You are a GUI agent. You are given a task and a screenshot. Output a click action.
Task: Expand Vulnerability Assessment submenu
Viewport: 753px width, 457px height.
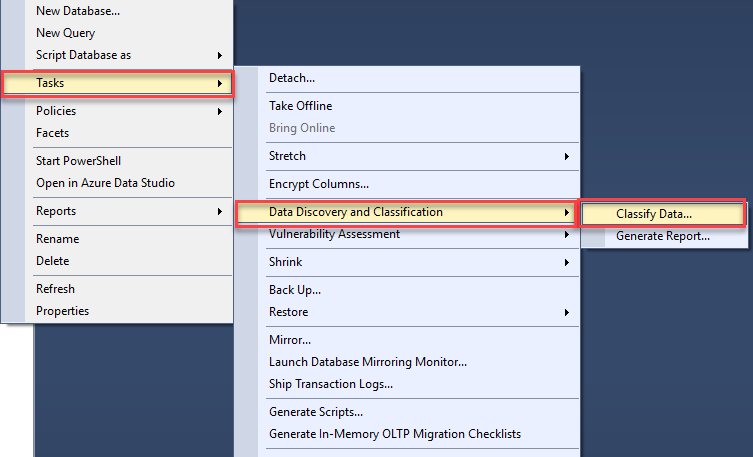[334, 234]
